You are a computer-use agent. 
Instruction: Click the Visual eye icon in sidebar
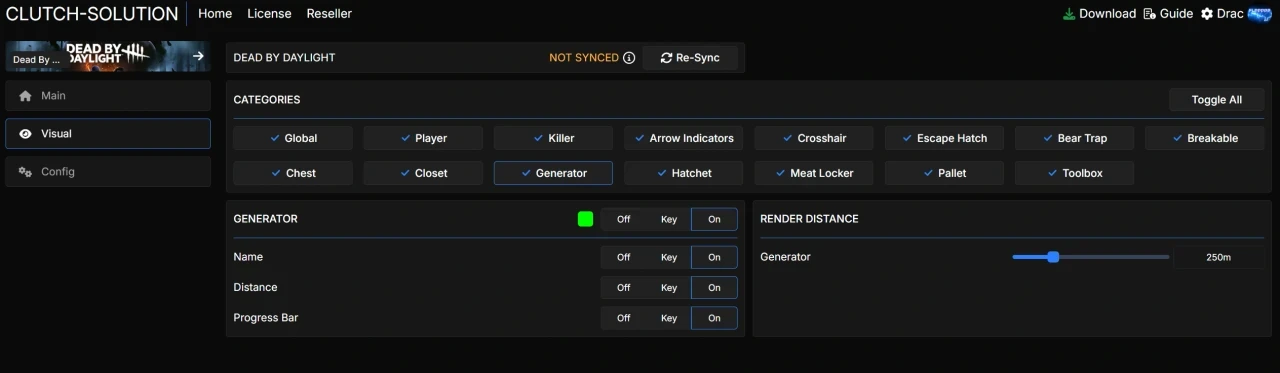point(25,134)
